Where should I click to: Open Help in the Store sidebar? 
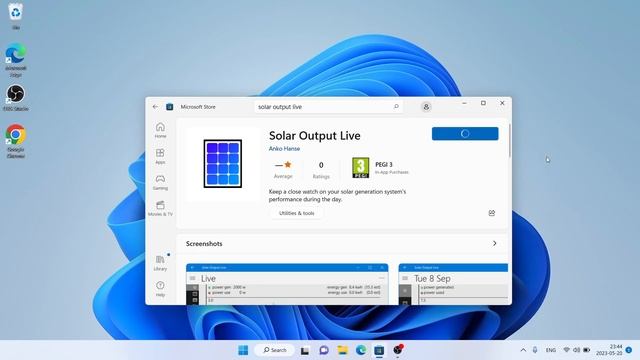coord(160,289)
